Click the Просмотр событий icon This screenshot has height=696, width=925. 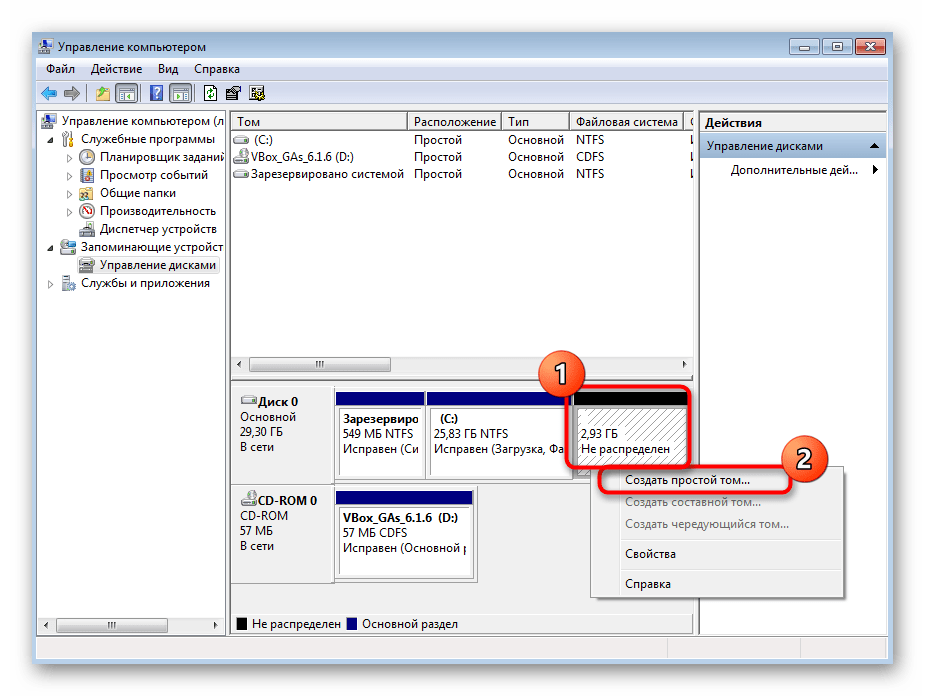[87, 175]
